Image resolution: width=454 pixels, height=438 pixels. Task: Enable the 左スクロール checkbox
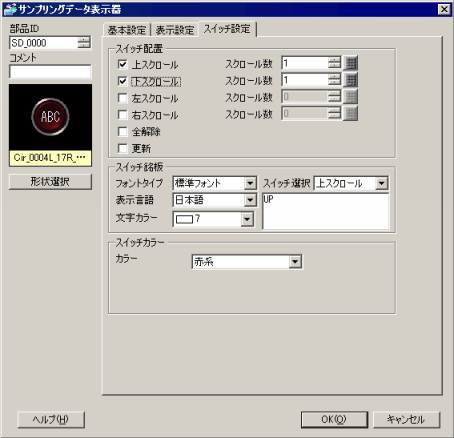click(x=123, y=98)
